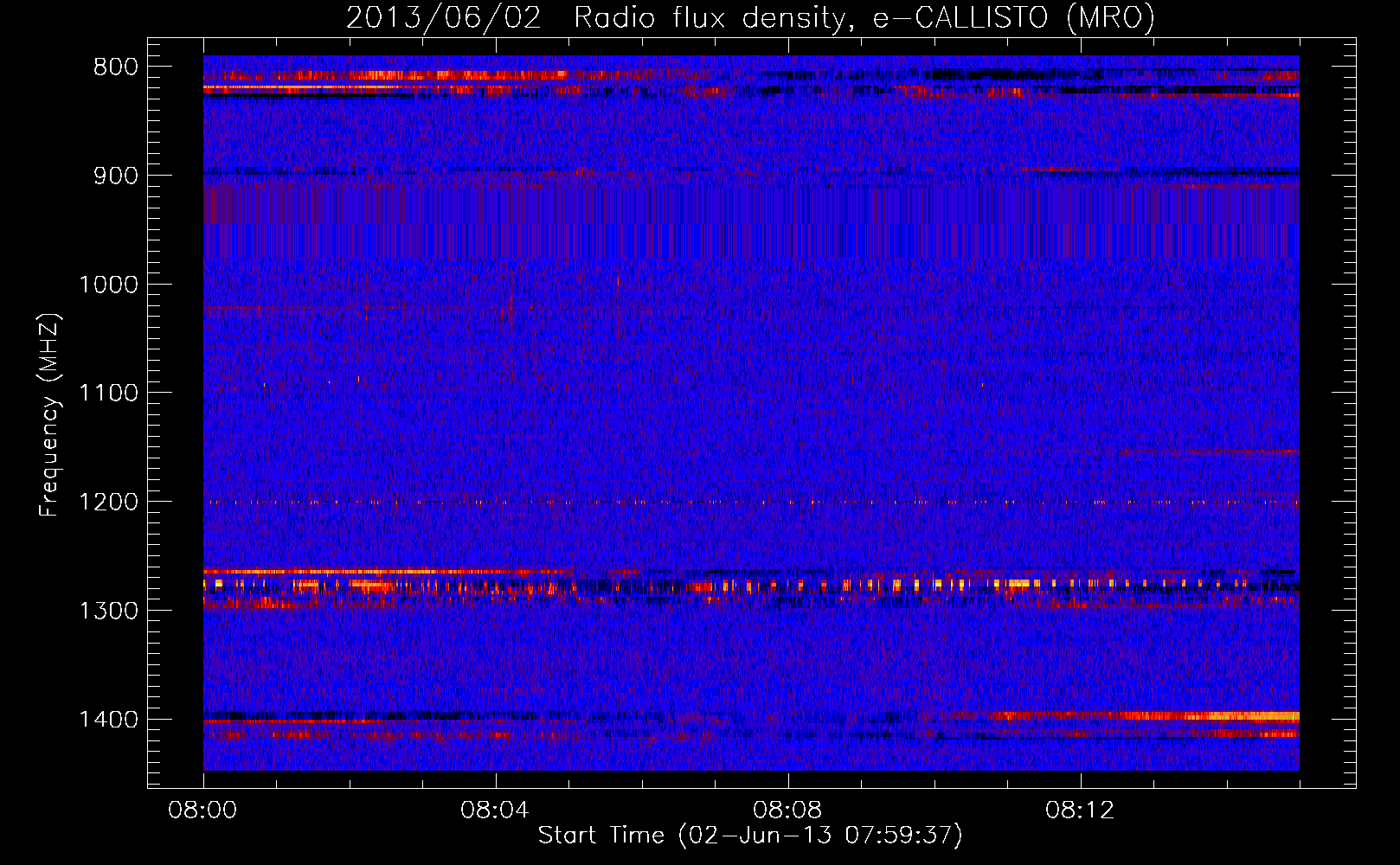Screen dimensions: 1400x865
Task: Click the "Frequency (MHZ)" axis label
Action: point(50,415)
